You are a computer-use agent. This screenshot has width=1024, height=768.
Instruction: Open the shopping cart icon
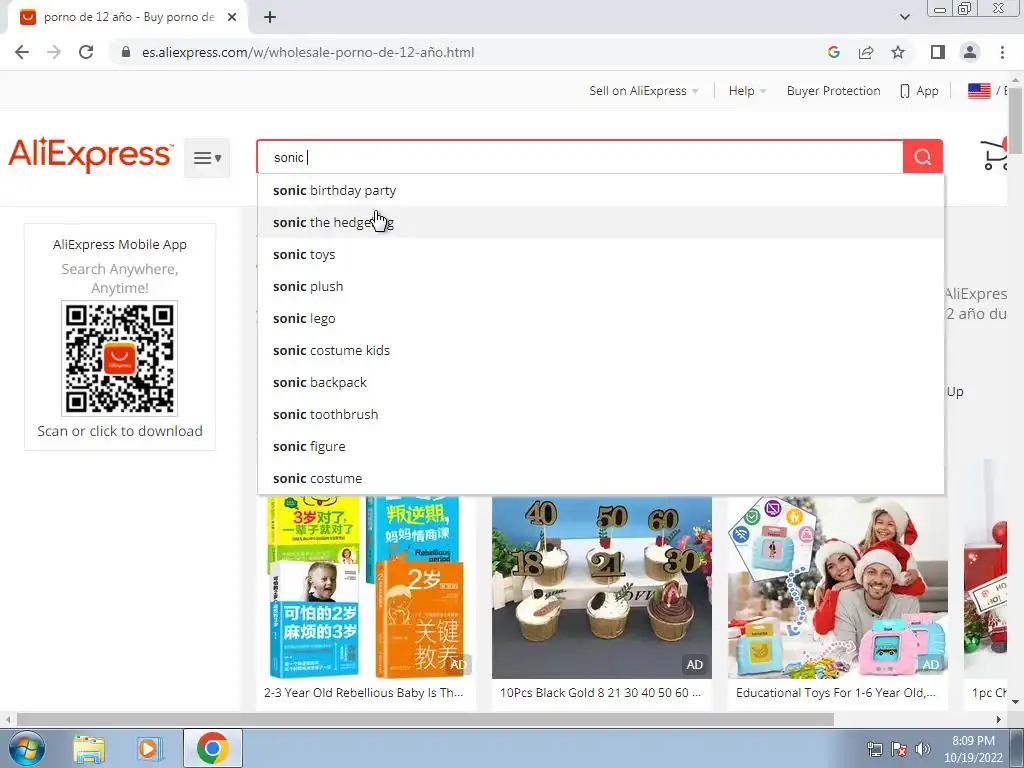click(x=995, y=155)
